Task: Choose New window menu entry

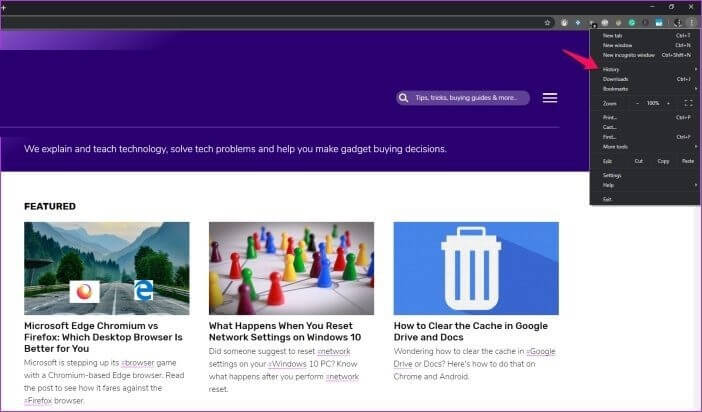Action: click(645, 45)
